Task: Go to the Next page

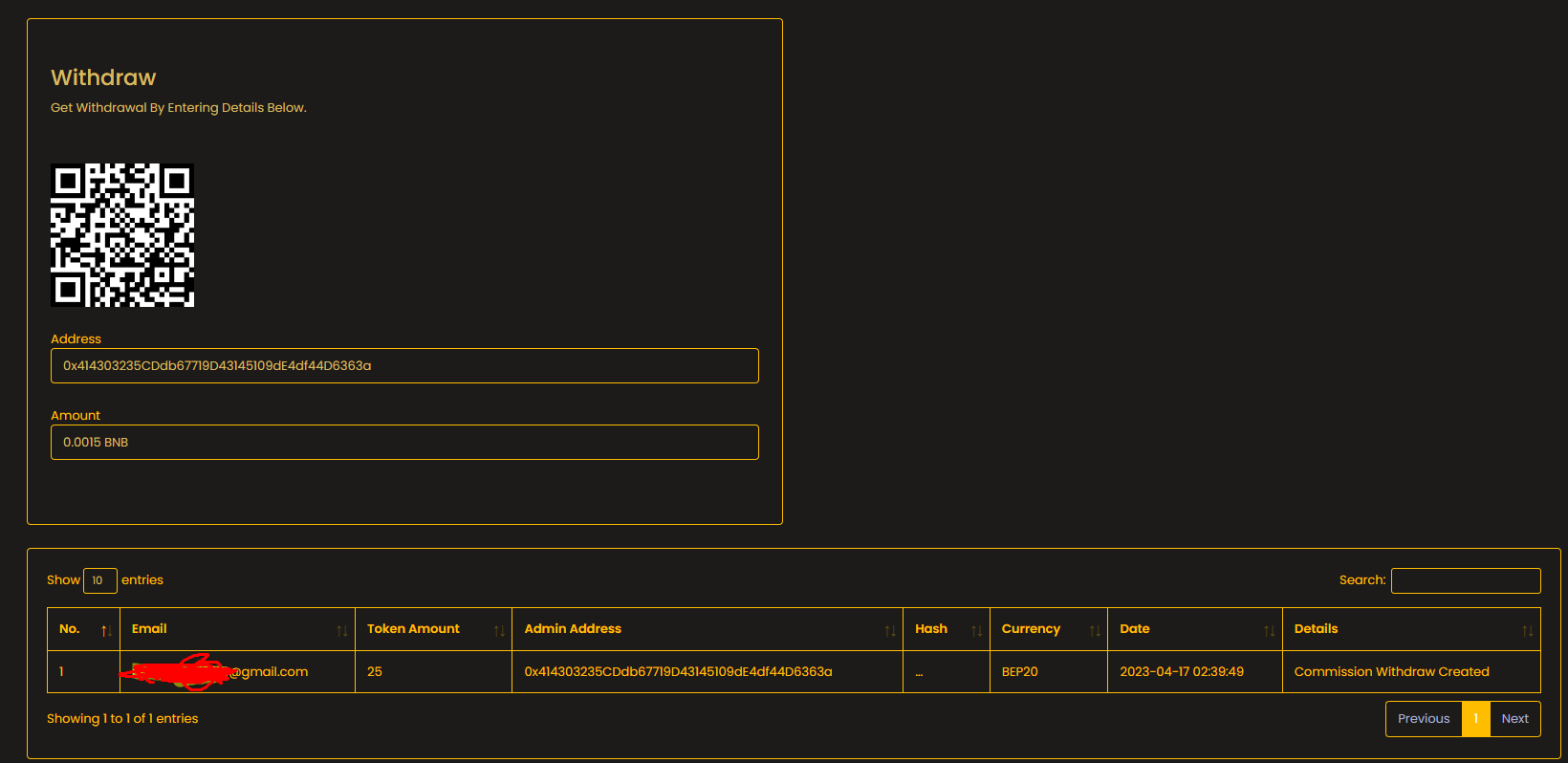Action: click(x=1515, y=719)
